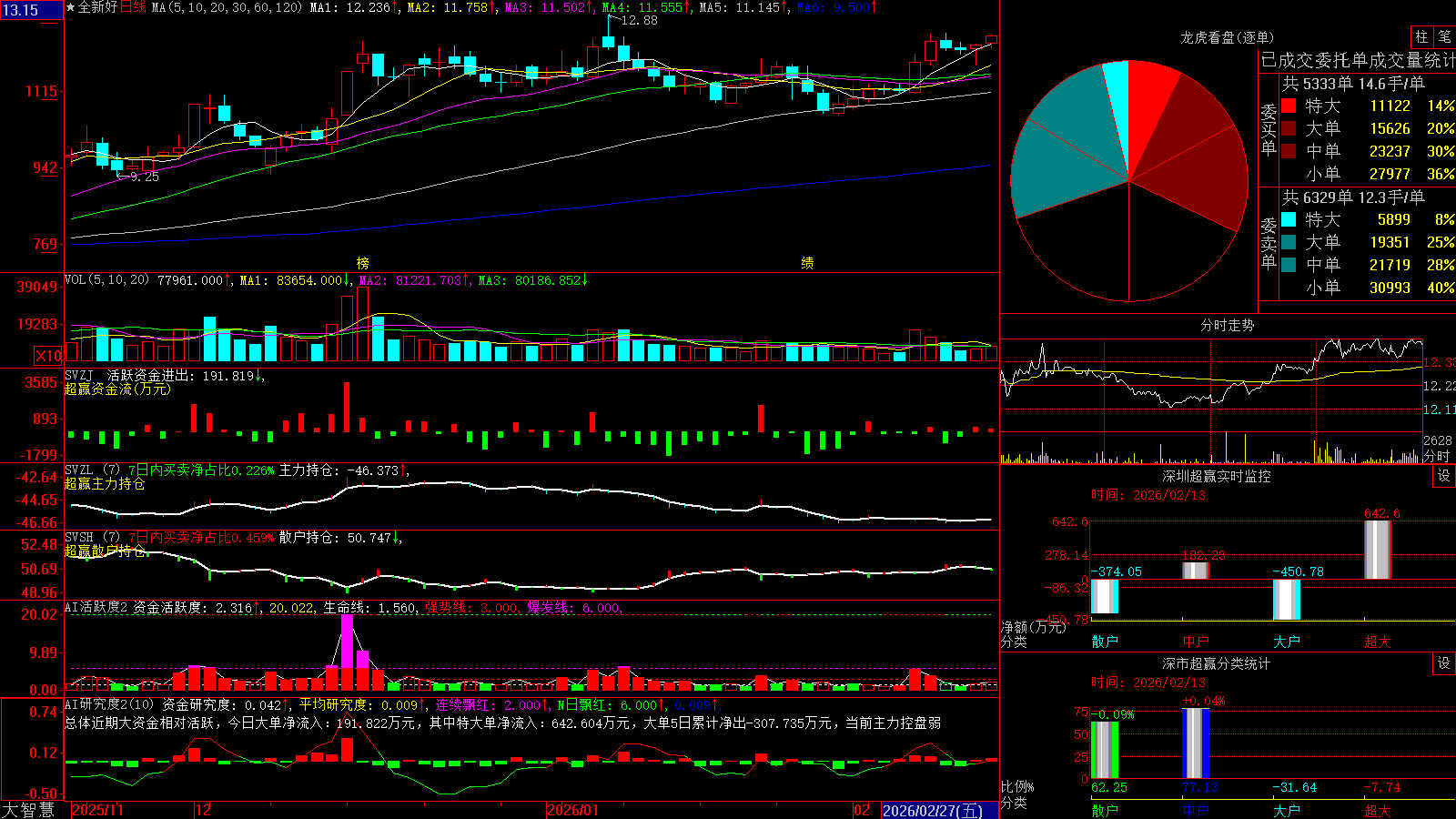The width and height of the screenshot is (1456, 819).
Task: Click the 小单 30993 sell row
Action: tap(1367, 288)
